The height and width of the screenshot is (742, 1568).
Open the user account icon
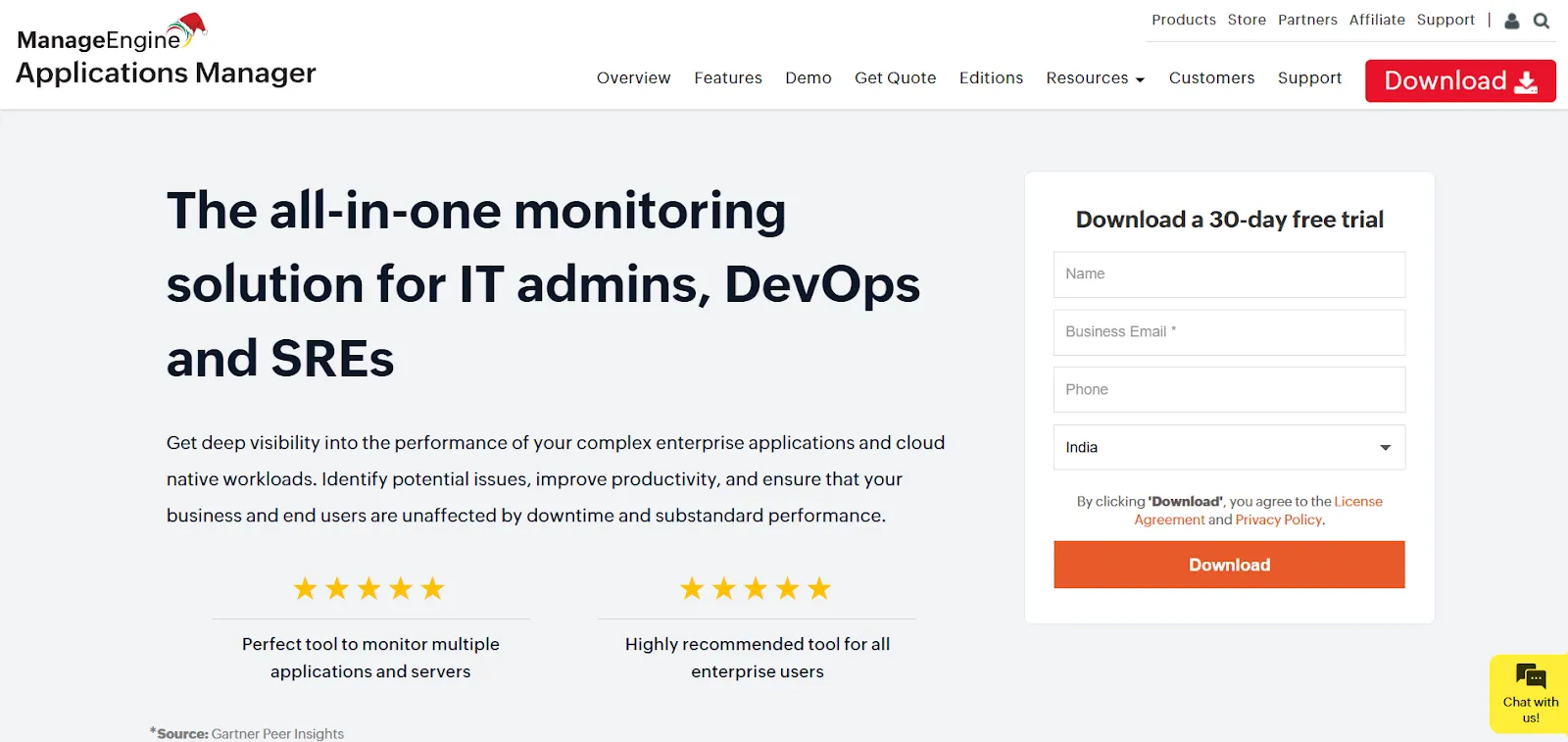coord(1512,21)
